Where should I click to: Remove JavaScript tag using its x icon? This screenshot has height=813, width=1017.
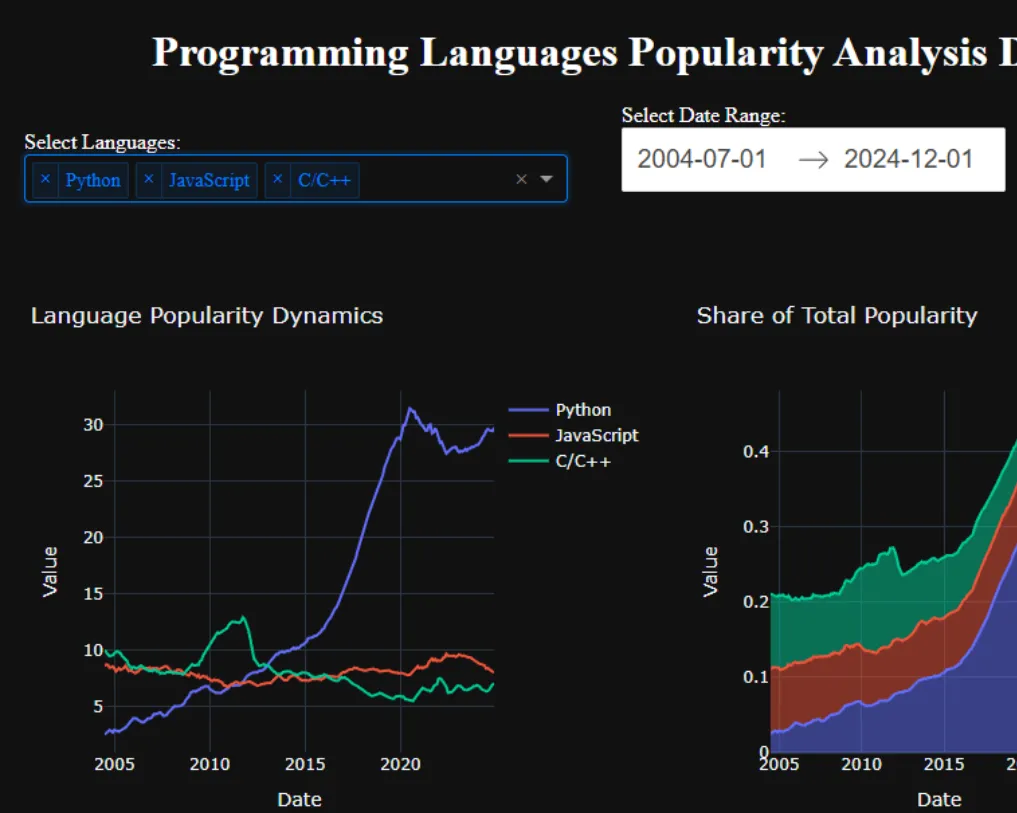tap(149, 180)
